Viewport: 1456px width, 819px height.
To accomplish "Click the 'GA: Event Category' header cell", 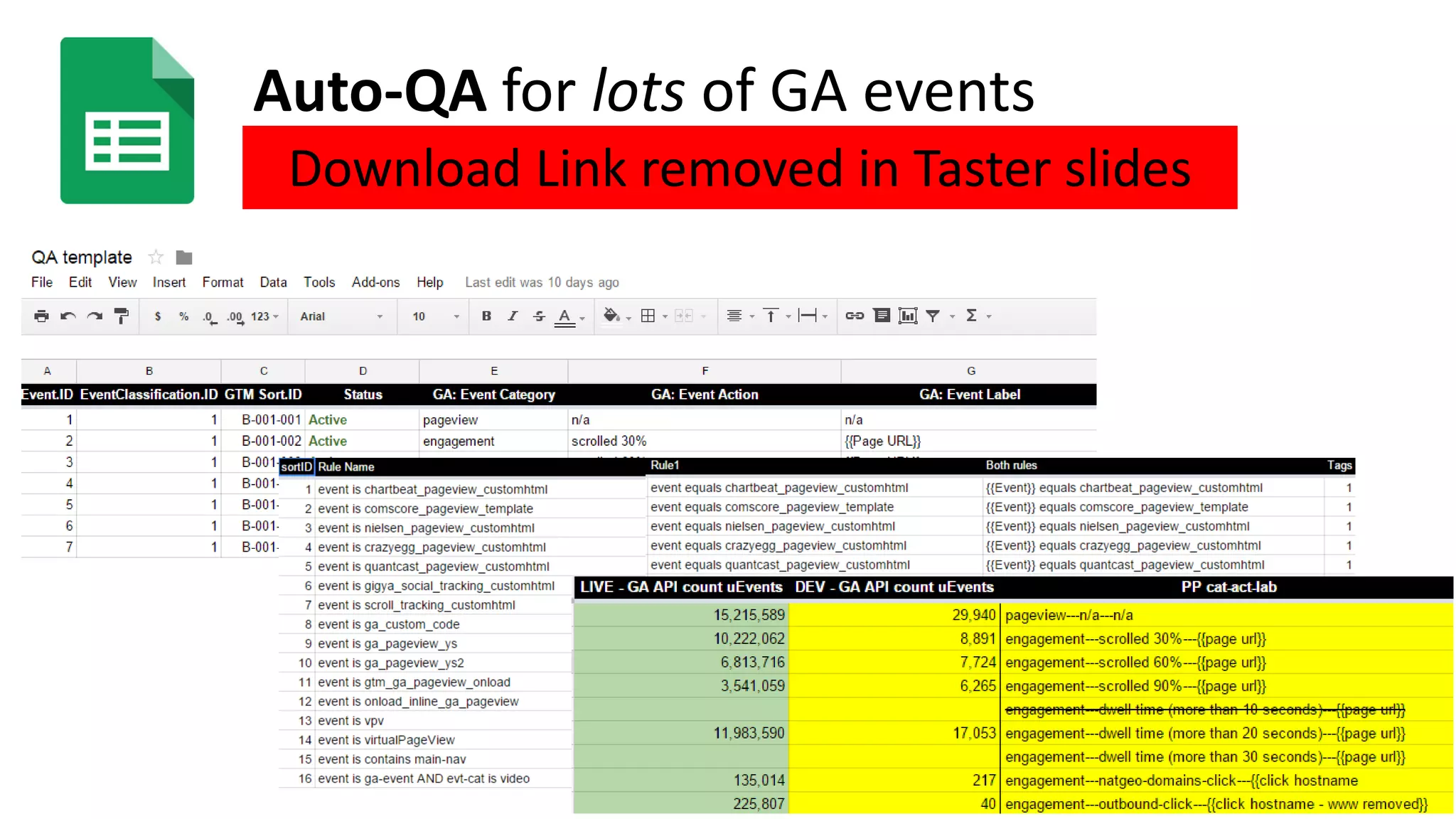I will 493,395.
